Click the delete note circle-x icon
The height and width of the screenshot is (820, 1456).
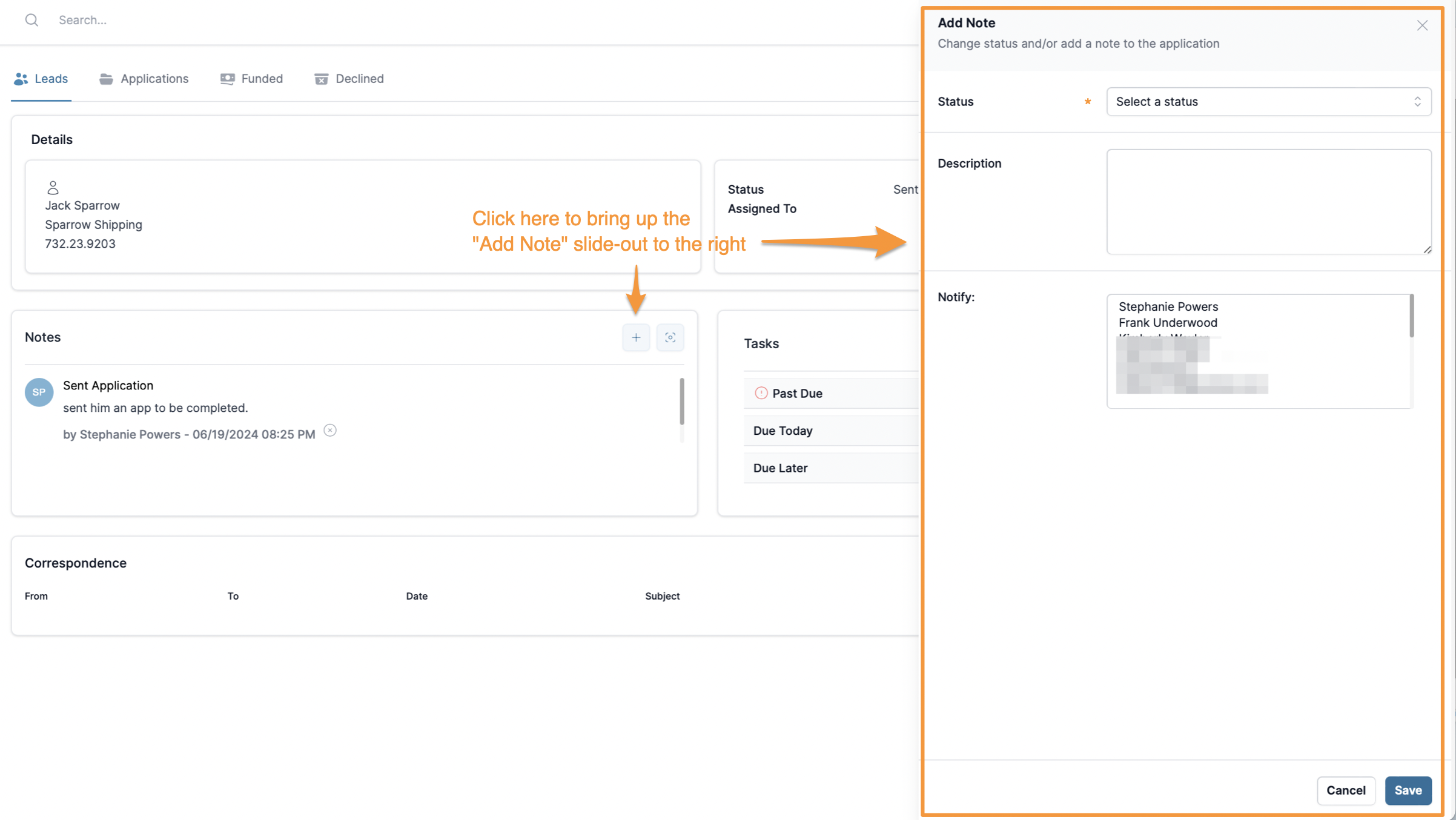(330, 431)
